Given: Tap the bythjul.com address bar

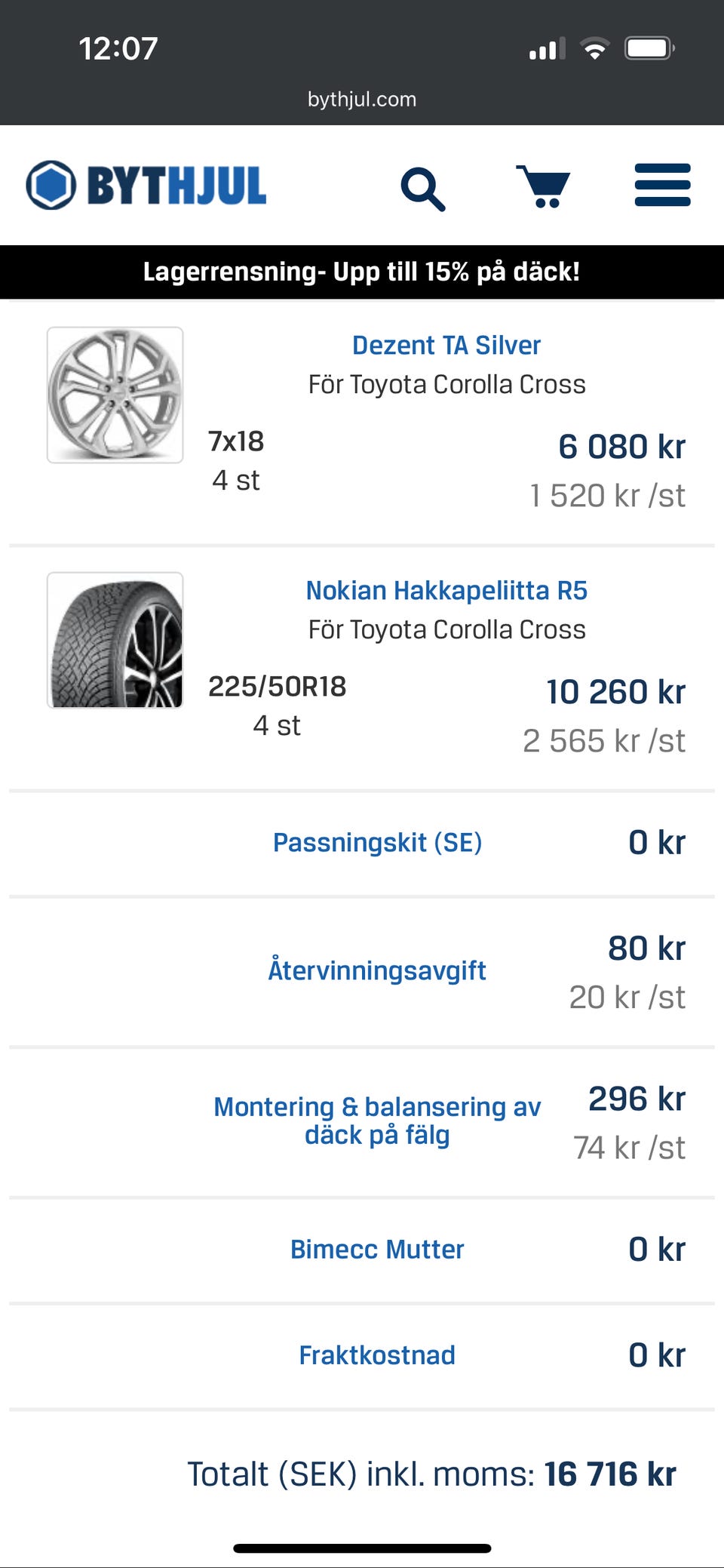Looking at the screenshot, I should [362, 100].
